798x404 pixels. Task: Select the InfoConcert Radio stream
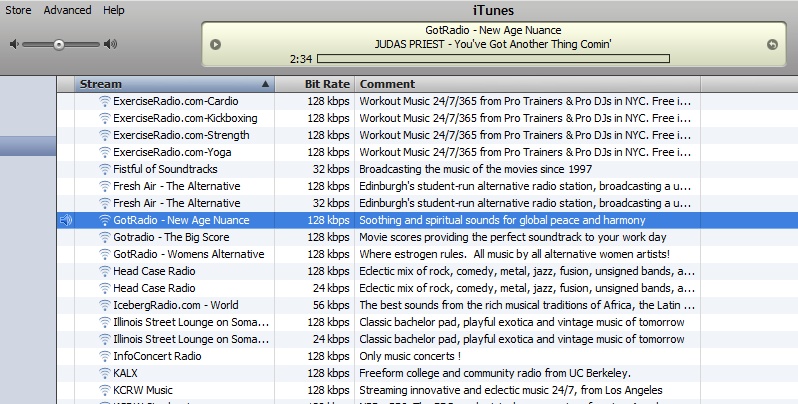(x=157, y=356)
